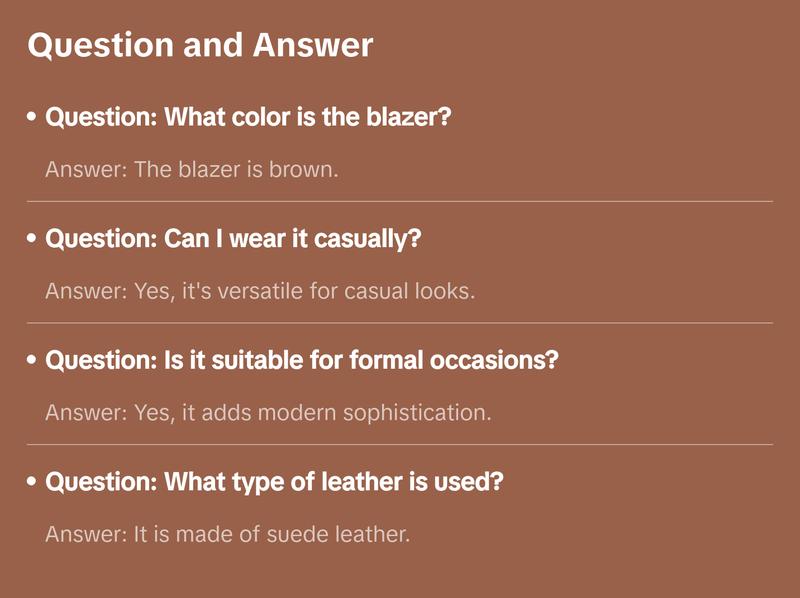
Task: Click the bullet before the casual wear question
Action: coord(33,240)
